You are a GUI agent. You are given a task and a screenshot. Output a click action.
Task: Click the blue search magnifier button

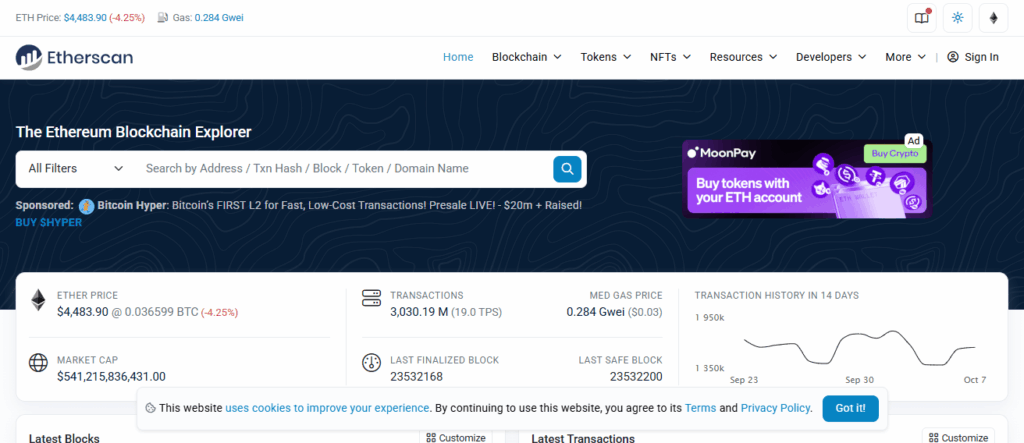click(567, 169)
